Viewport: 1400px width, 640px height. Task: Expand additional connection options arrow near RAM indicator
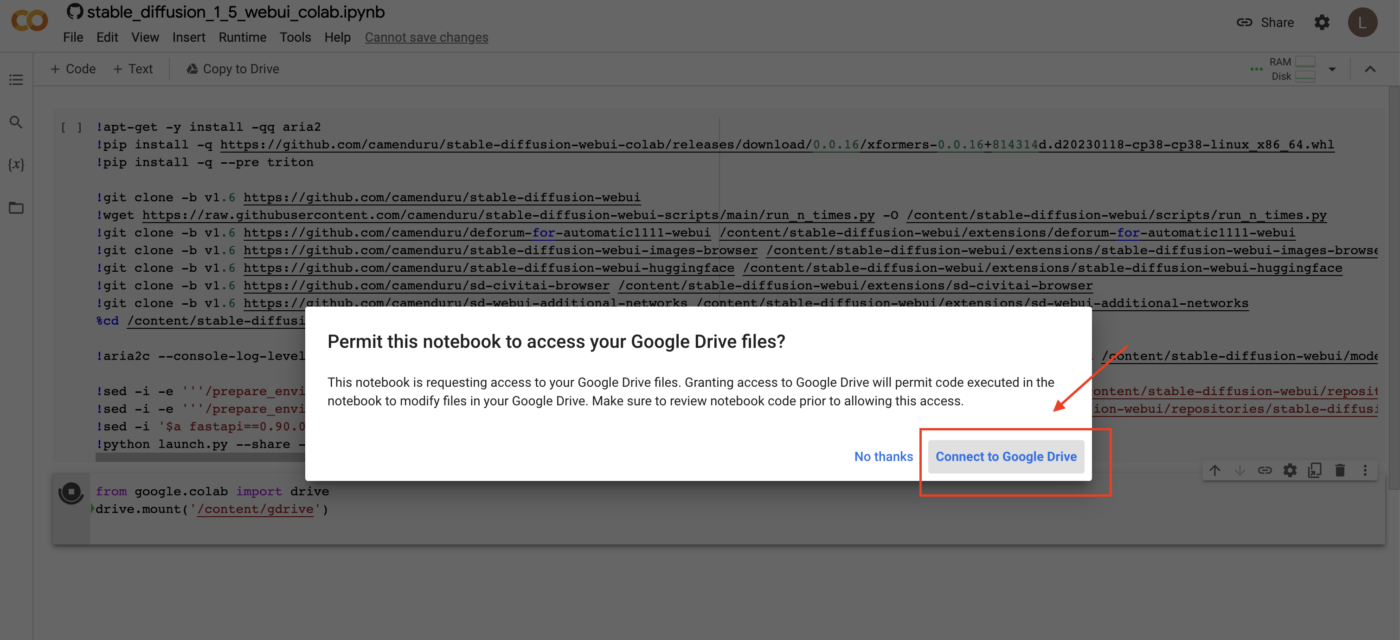[1332, 68]
